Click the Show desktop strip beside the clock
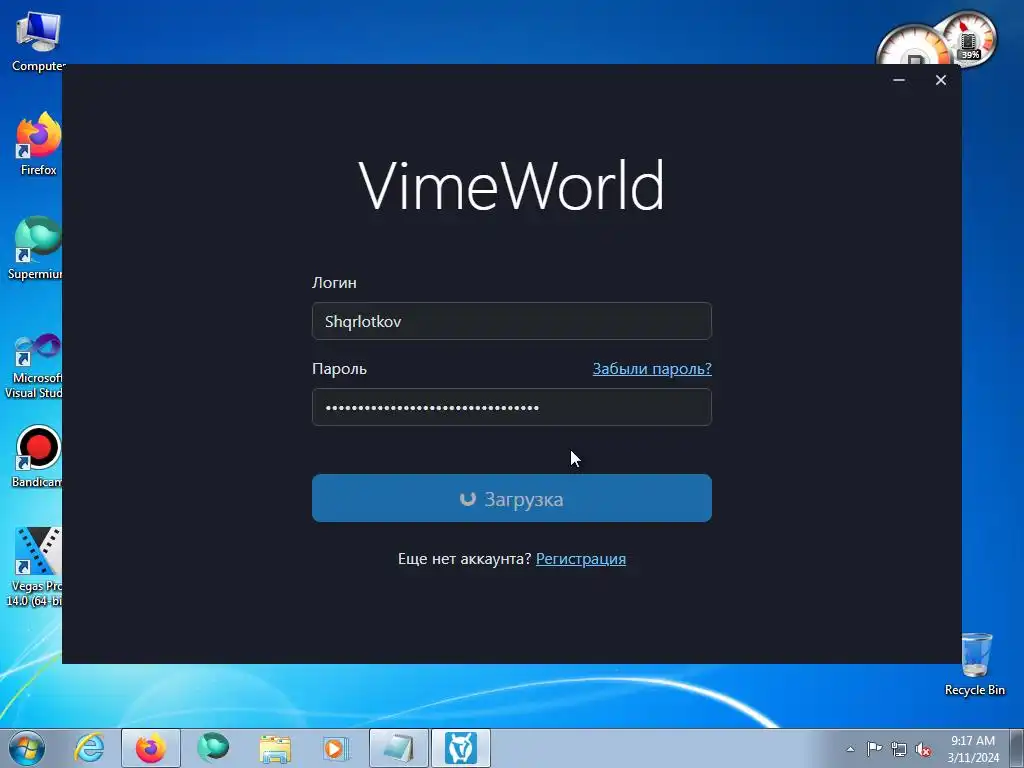Viewport: 1024px width, 768px height. click(x=1016, y=748)
